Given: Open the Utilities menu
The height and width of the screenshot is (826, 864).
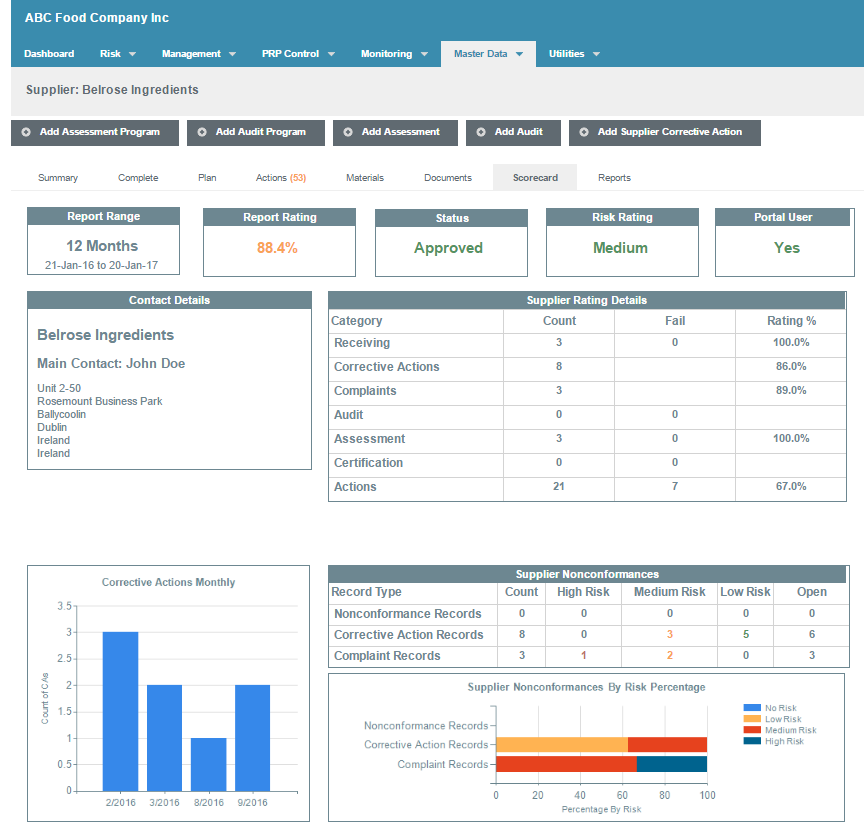Looking at the screenshot, I should tap(566, 53).
